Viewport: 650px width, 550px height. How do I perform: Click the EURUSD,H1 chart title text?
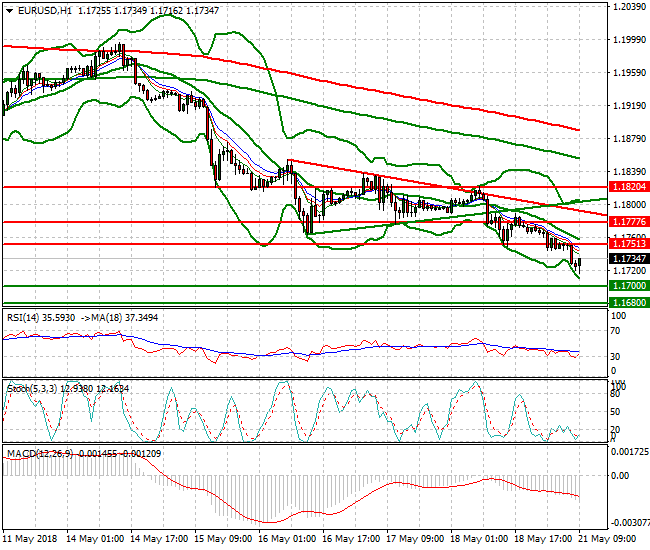[45, 11]
